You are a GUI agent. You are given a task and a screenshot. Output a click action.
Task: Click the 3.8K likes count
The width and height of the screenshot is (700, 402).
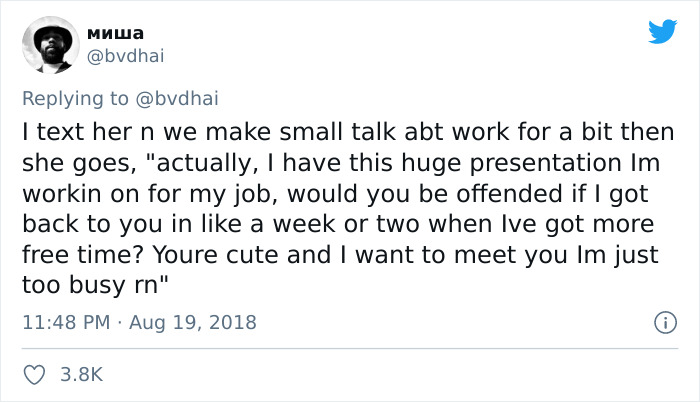point(82,375)
